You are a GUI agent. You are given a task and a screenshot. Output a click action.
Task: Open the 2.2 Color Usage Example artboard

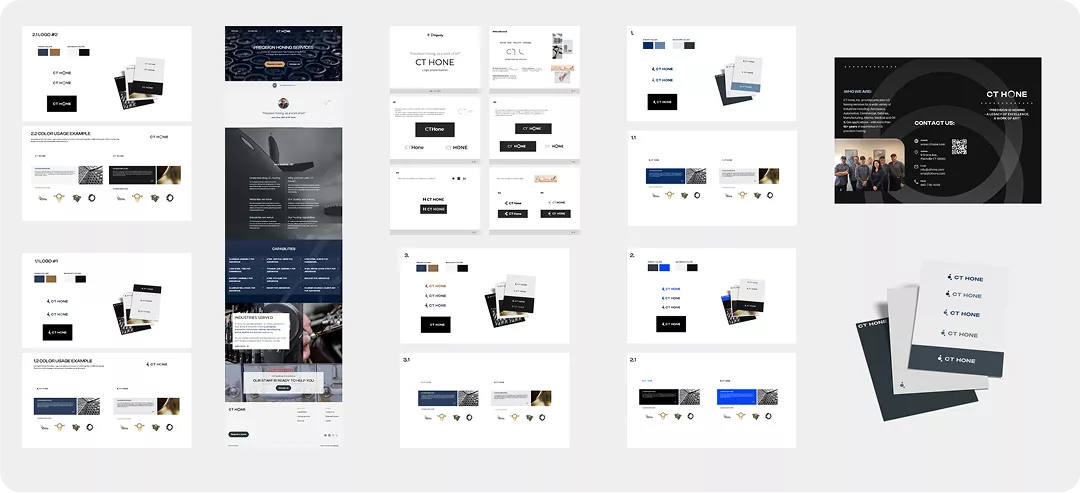pyautogui.click(x=107, y=173)
